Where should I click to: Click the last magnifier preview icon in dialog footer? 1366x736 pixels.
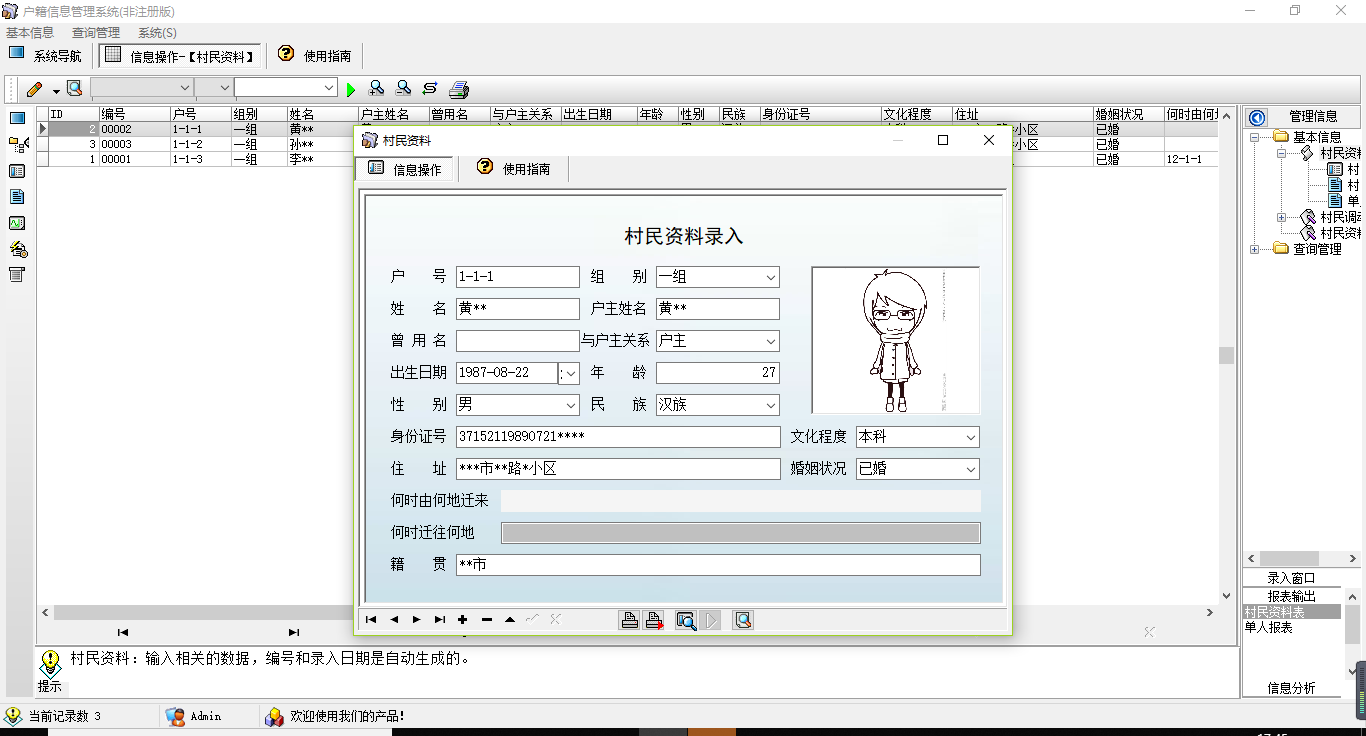[x=743, y=620]
